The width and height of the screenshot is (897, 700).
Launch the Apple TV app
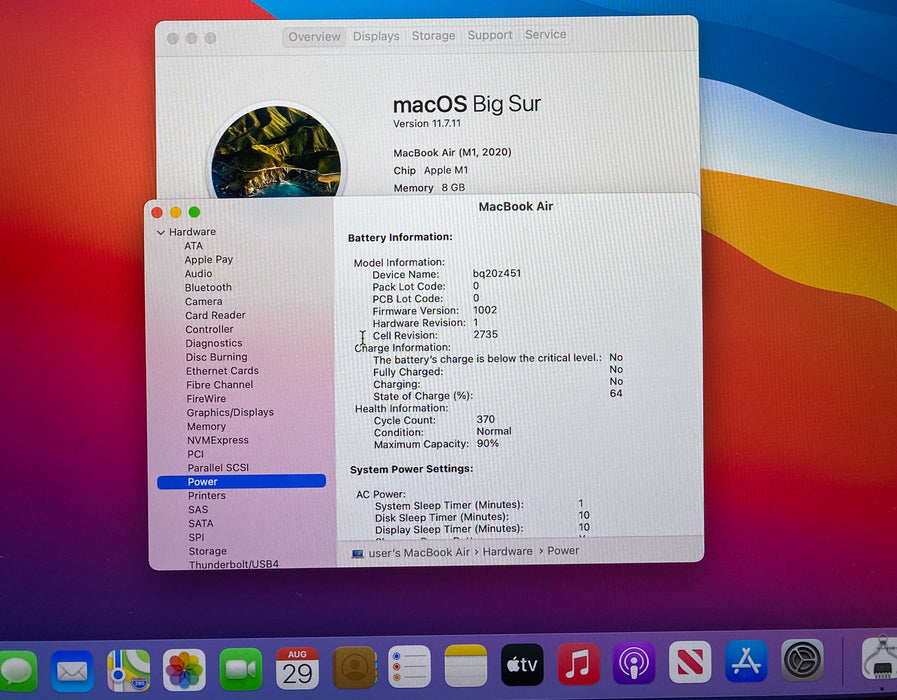522,664
